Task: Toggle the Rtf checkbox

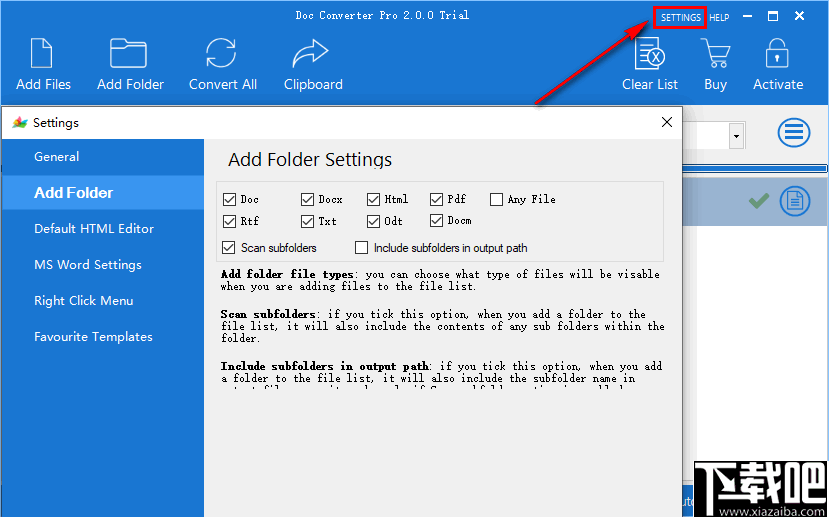Action: [x=229, y=221]
